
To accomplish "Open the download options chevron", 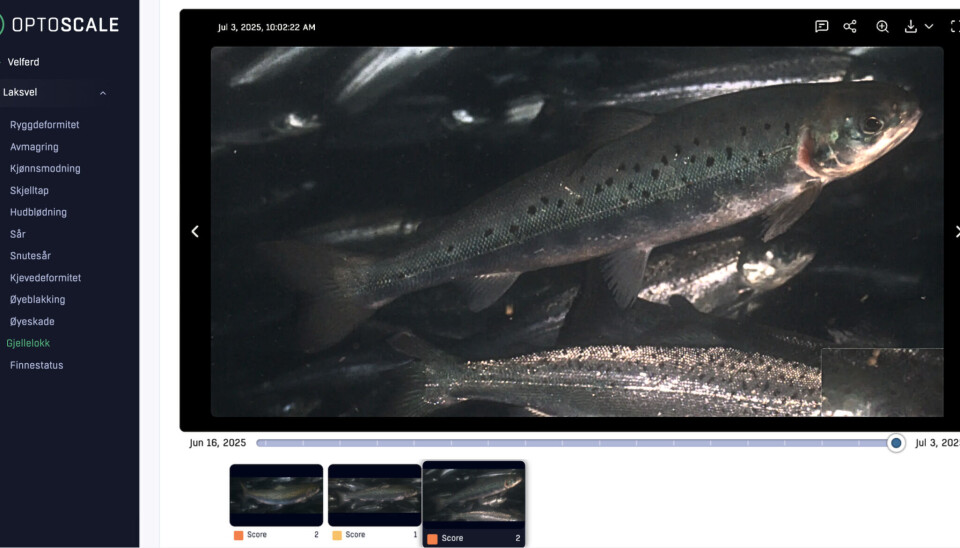I will click(929, 27).
